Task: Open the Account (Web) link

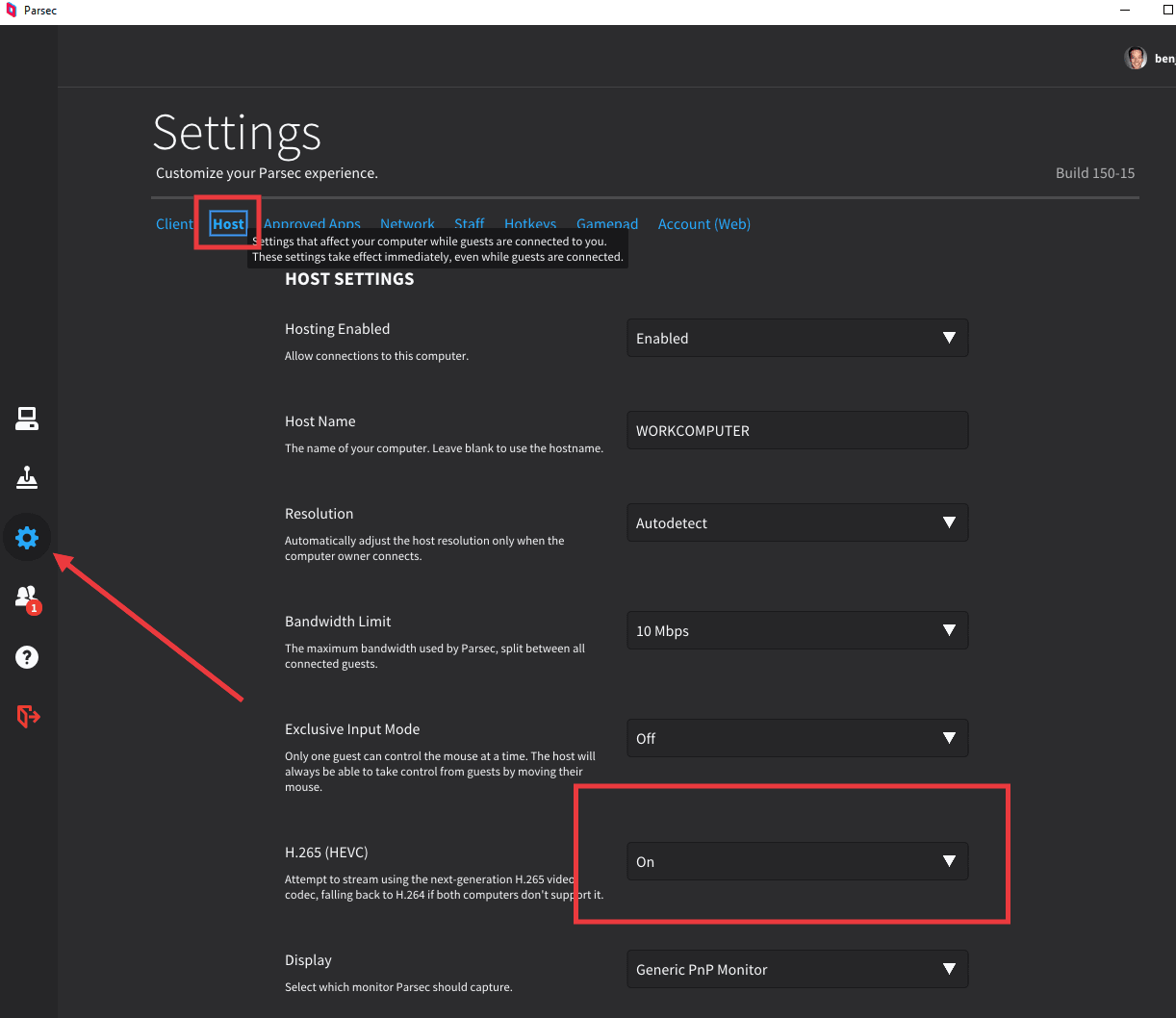Action: 703,224
